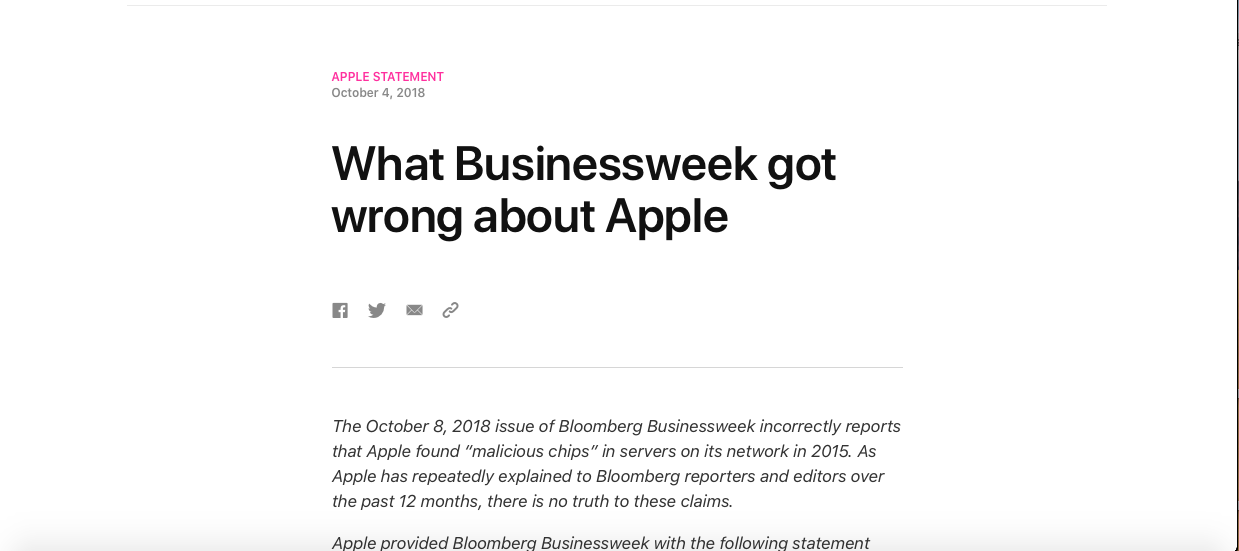Viewport: 1239px width, 551px height.
Task: Click the word "Businessweek" in the headline
Action: [605, 164]
